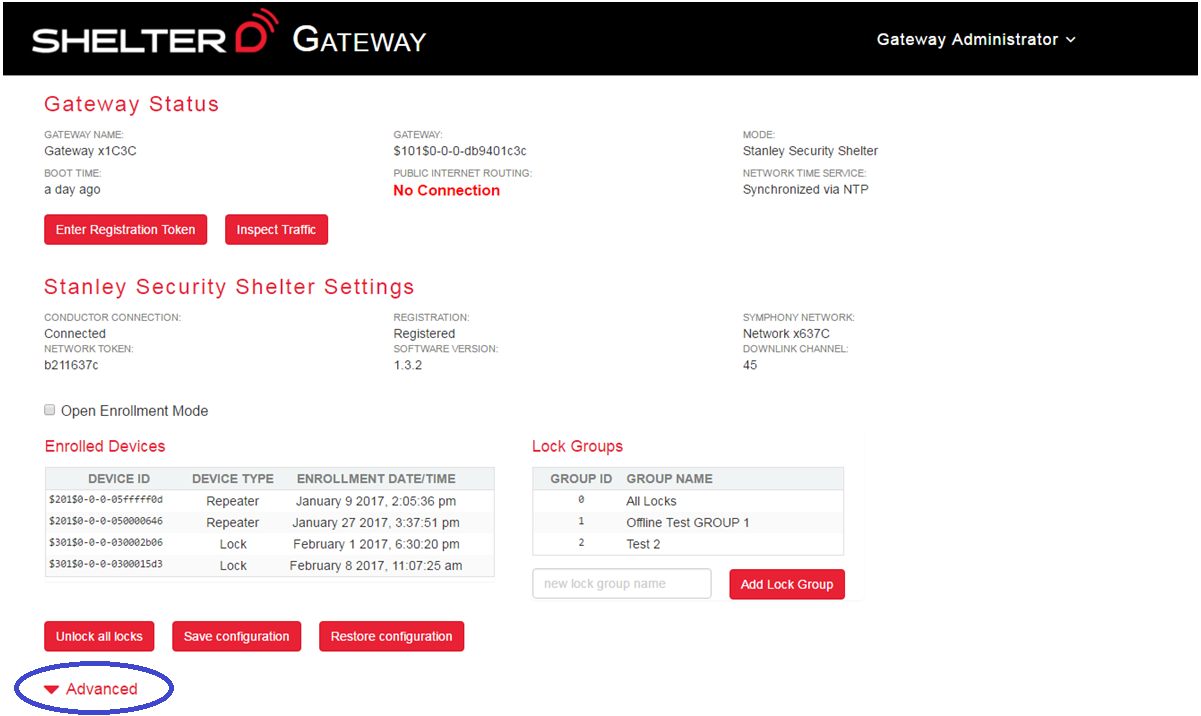Screen dimensions: 1201x716
Task: Click the February 8 2017 enrollment date
Action: [376, 565]
